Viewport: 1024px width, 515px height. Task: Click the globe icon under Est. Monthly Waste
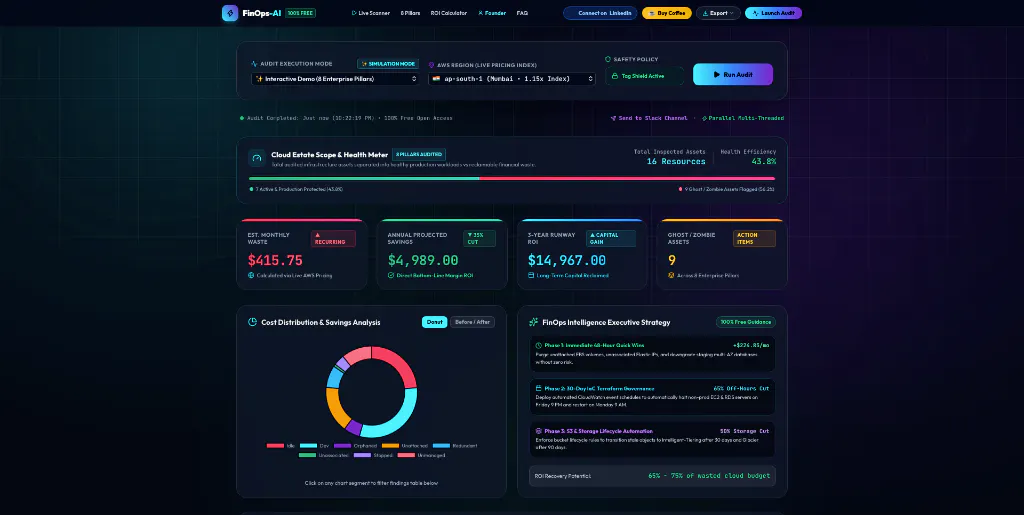(251, 275)
